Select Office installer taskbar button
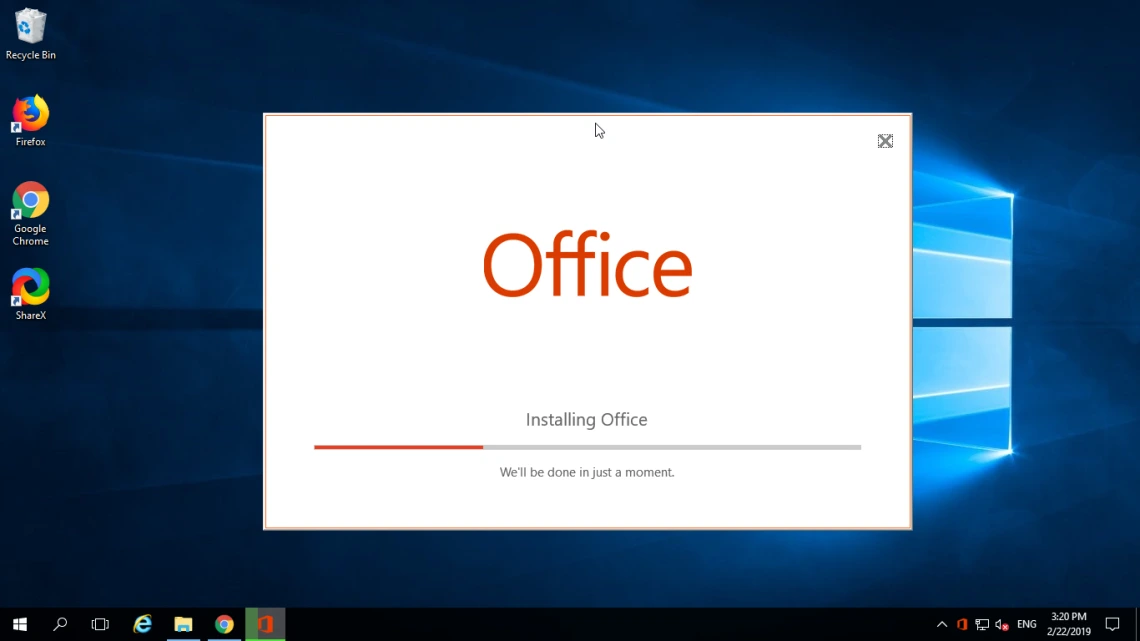The height and width of the screenshot is (641, 1140). point(265,624)
